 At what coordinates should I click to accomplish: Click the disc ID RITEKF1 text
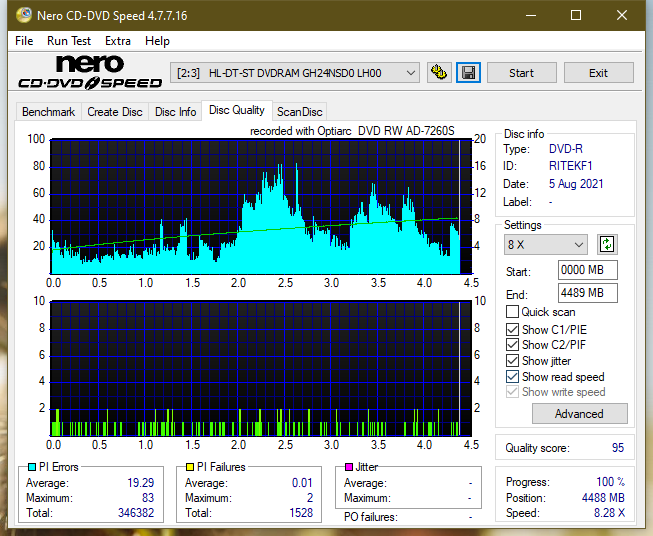point(570,166)
